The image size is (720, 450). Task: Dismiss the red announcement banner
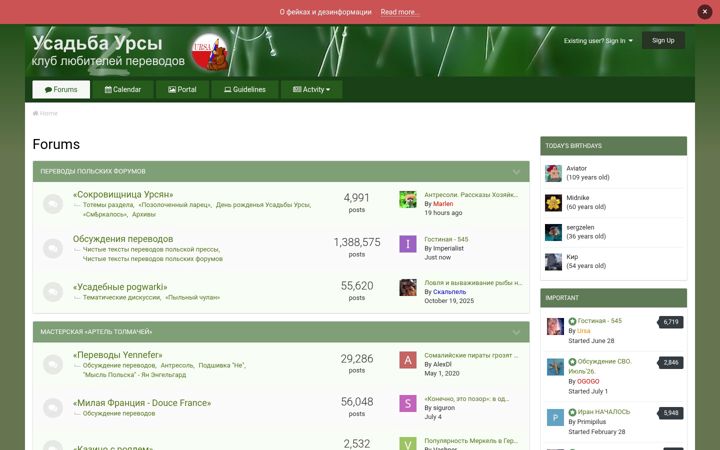tap(704, 12)
